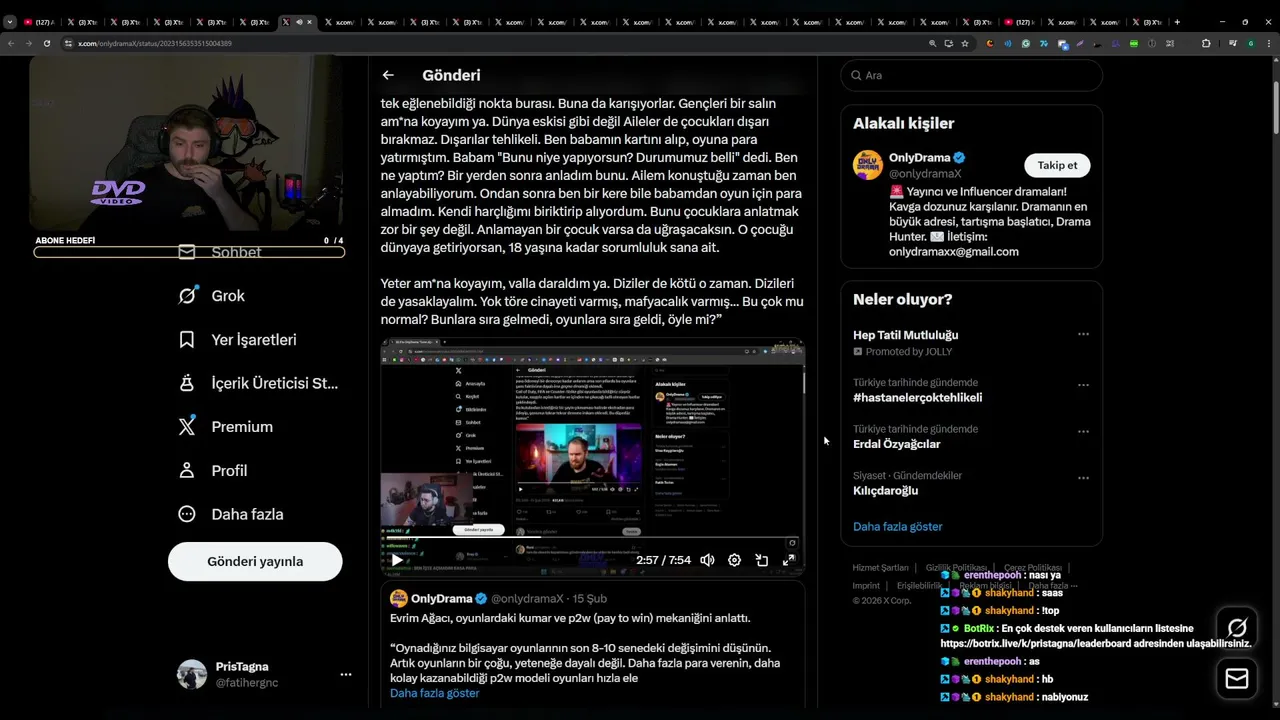
Task: Open the Chrome three-dot menu
Action: click(1268, 43)
